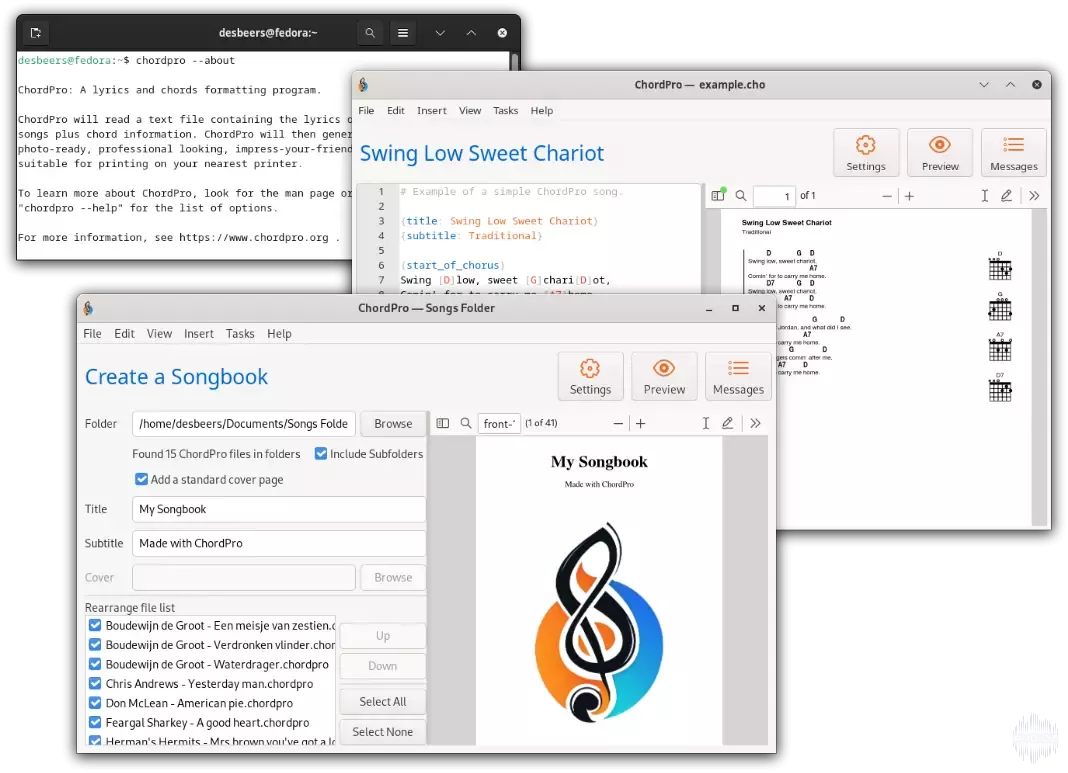Screen dimensions: 1068x773
Task: Open the terminal search icon
Action: click(x=370, y=33)
